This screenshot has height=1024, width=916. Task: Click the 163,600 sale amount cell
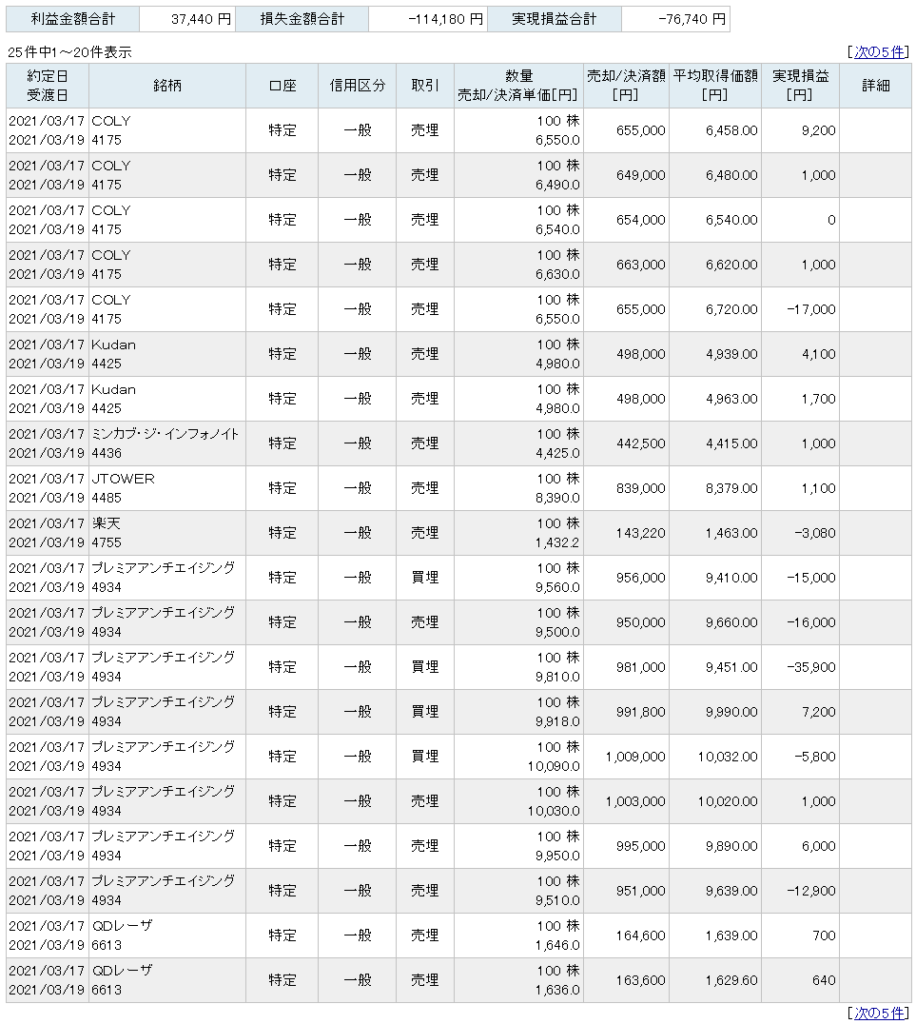[x=626, y=980]
